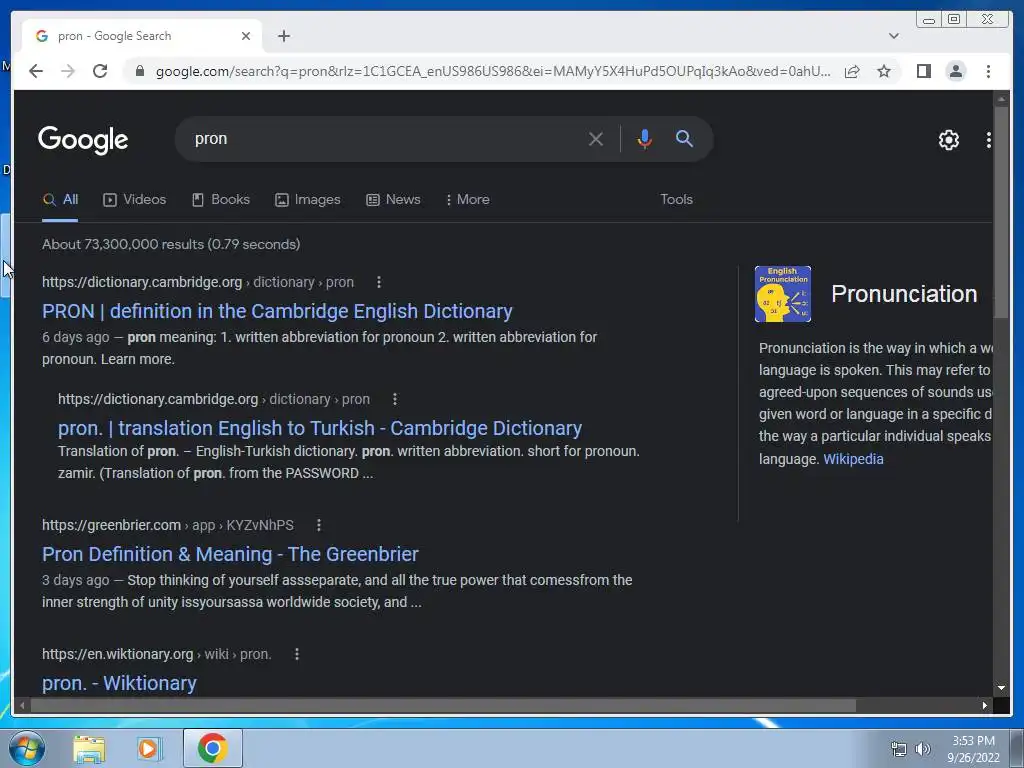Screen dimensions: 1024x768
Task: Open more options for Turkish translation result
Action: [394, 399]
